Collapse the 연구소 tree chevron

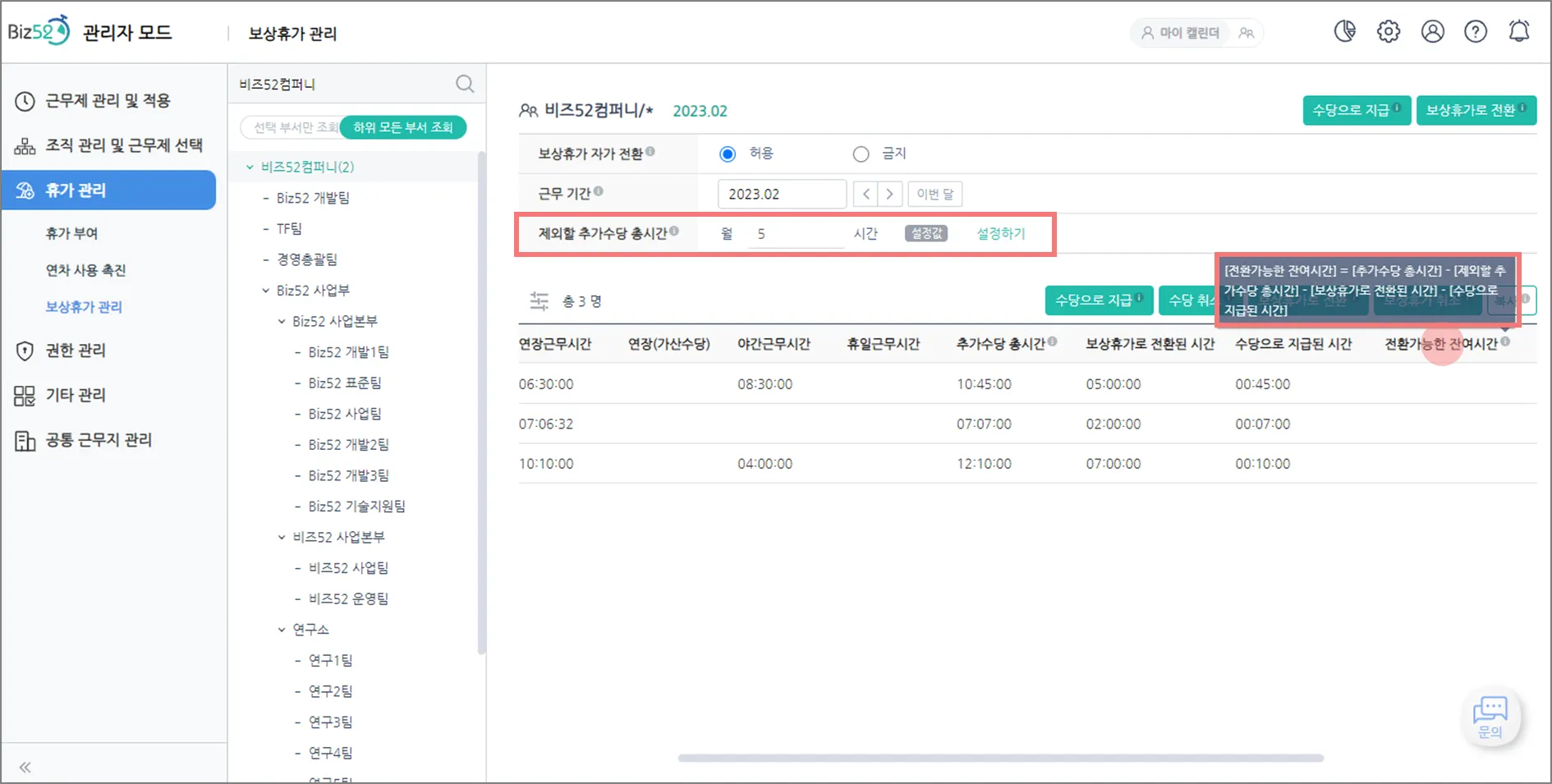[282, 630]
